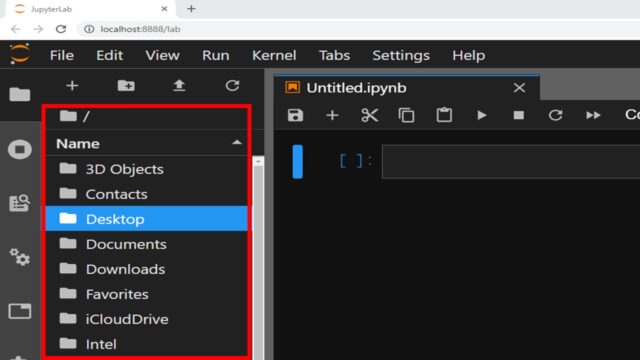Select the Documents folder

tap(147, 244)
